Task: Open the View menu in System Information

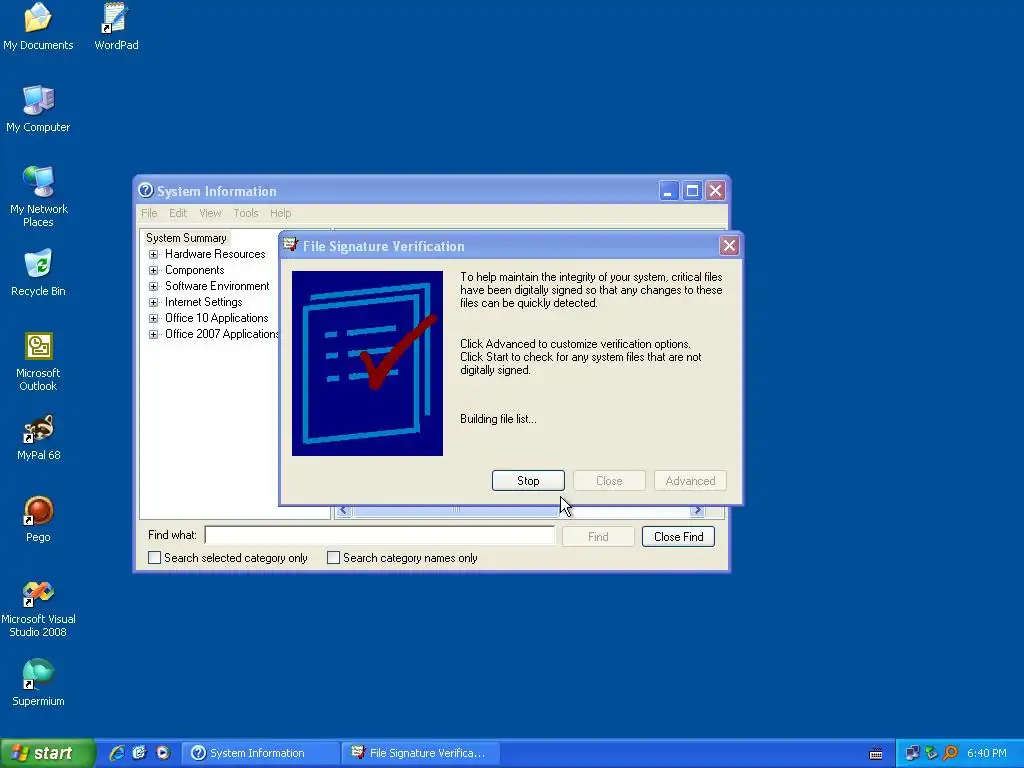Action: click(x=210, y=213)
